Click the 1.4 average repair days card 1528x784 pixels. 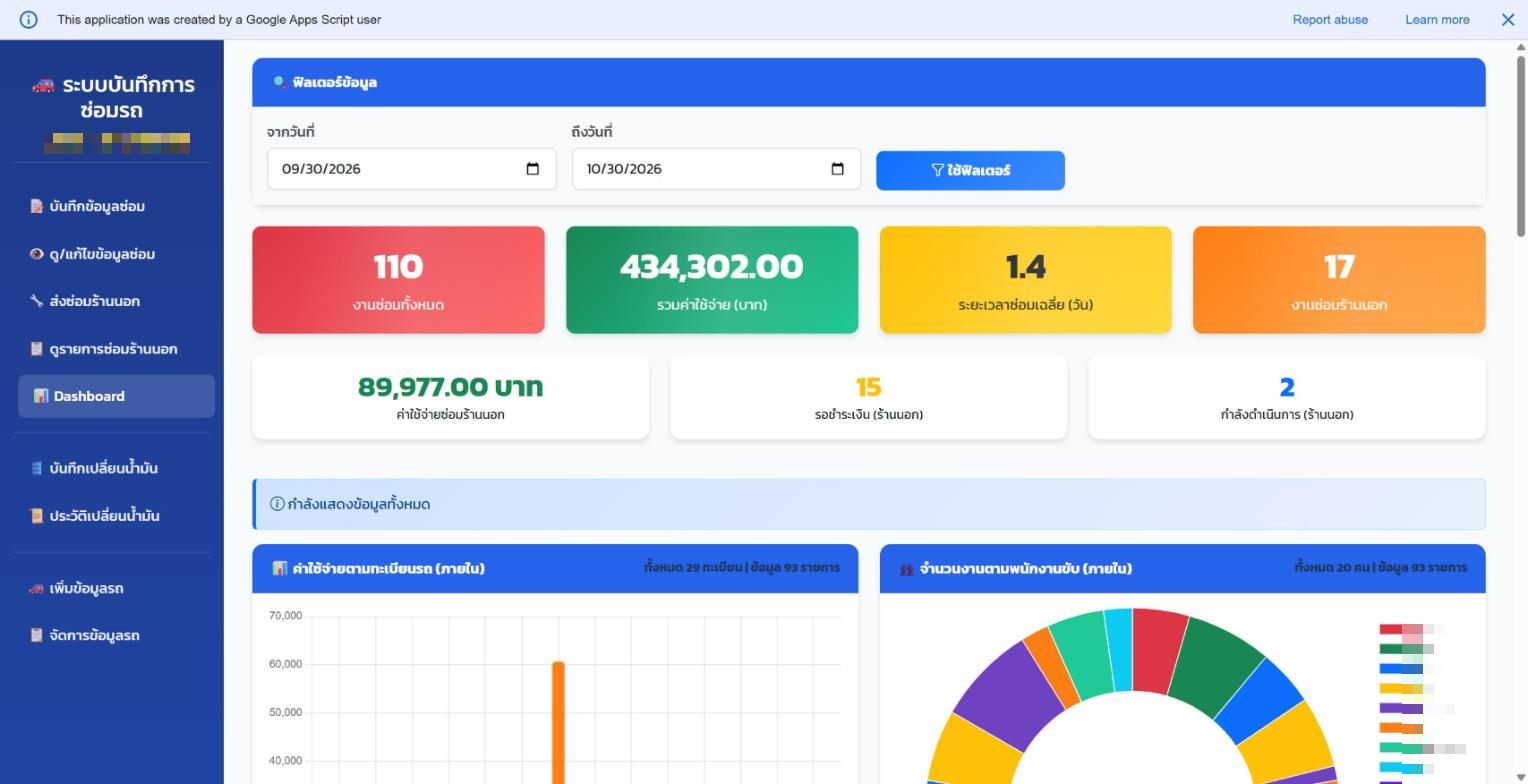[x=1025, y=280]
